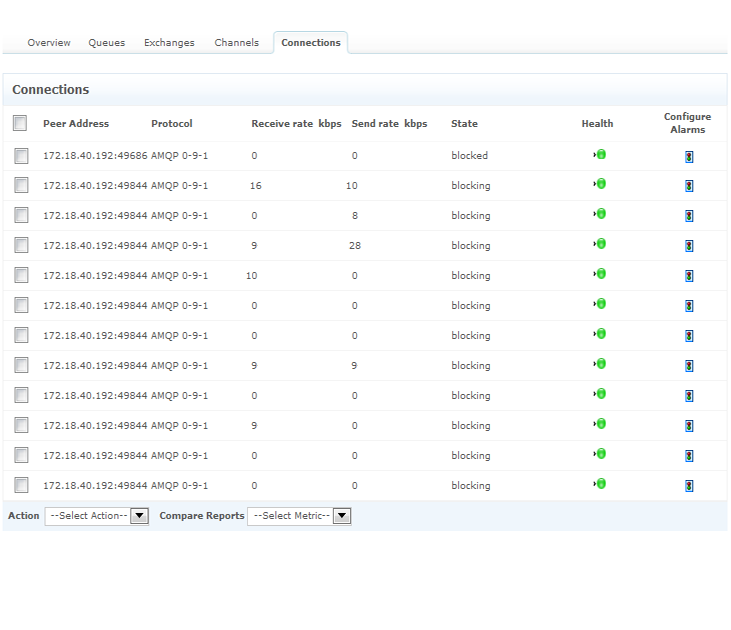
Task: Tick the select-all checkbox in header
Action: (x=20, y=123)
